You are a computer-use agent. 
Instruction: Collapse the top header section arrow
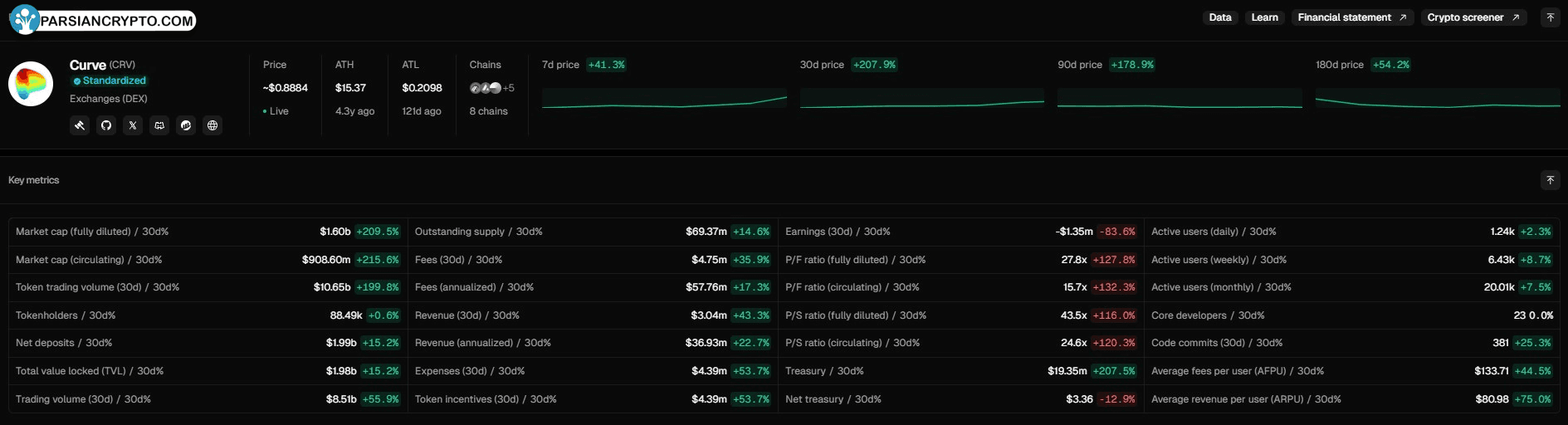[x=1550, y=17]
